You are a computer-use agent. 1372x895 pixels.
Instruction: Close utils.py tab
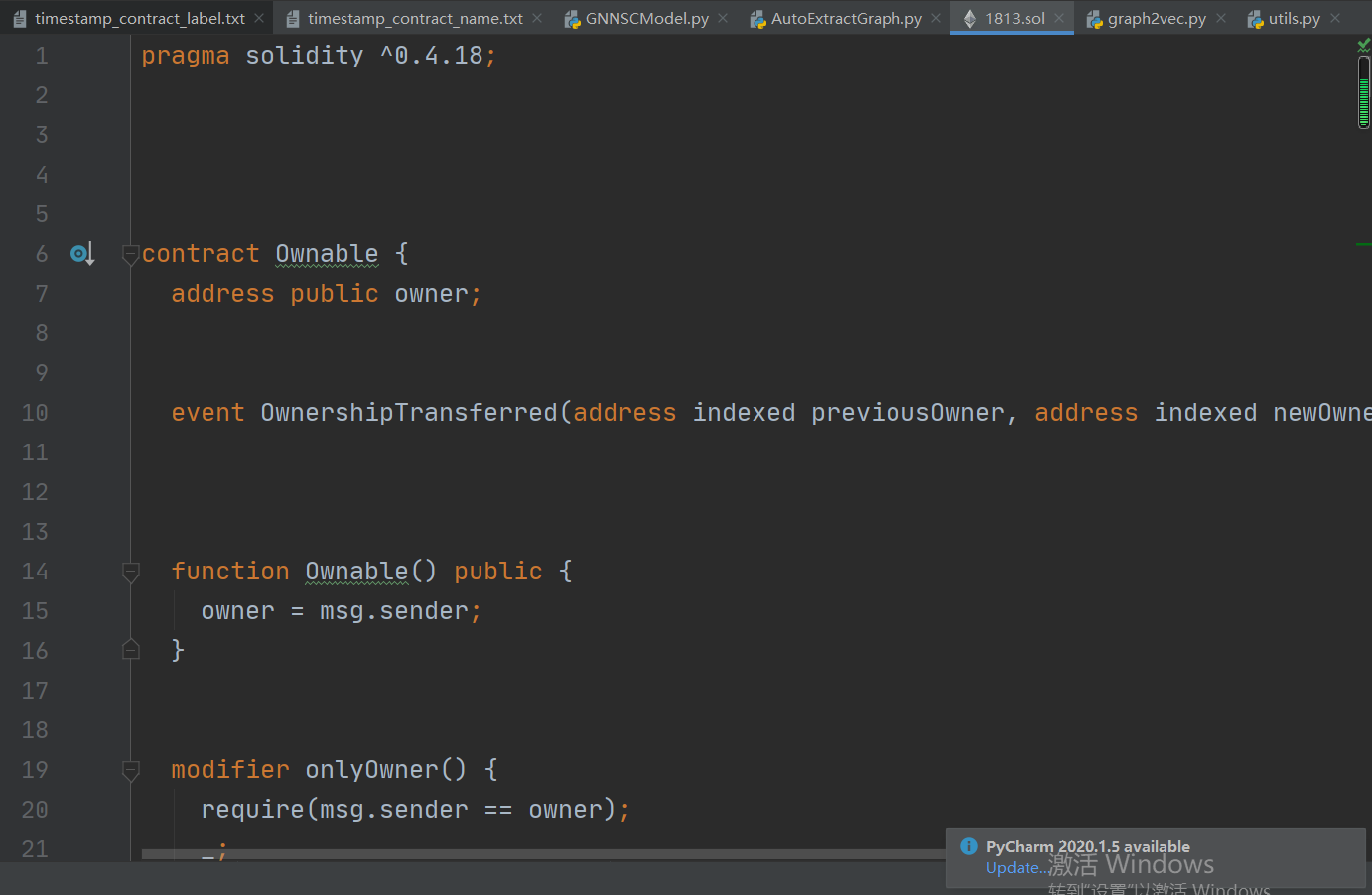point(1335,18)
